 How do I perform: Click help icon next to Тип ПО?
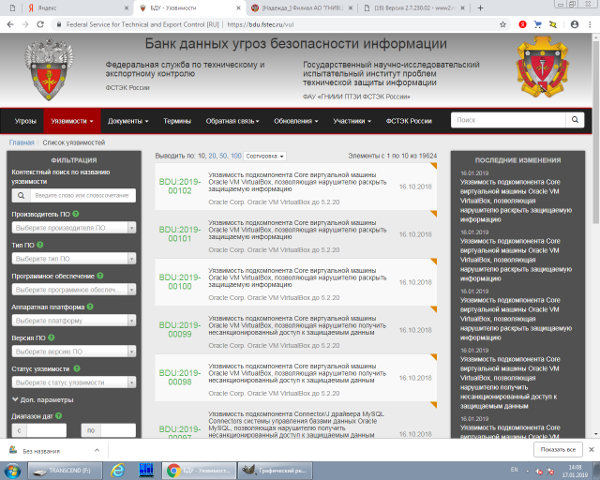click(40, 245)
